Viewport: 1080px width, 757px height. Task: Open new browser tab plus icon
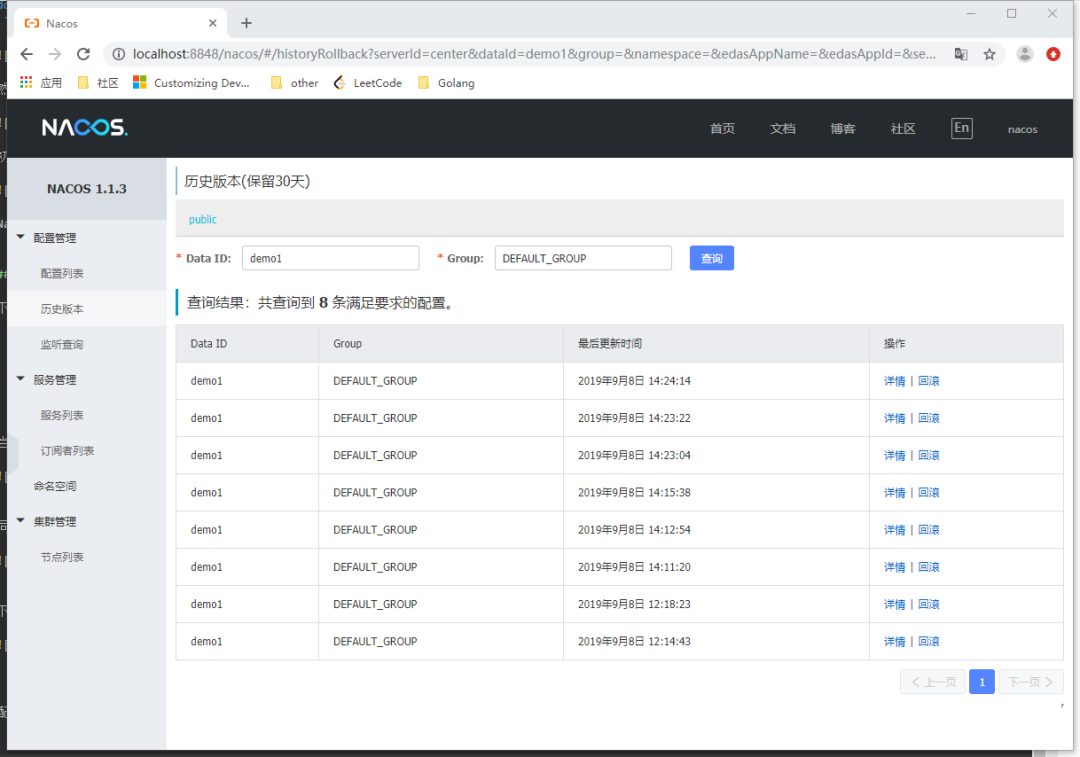247,23
